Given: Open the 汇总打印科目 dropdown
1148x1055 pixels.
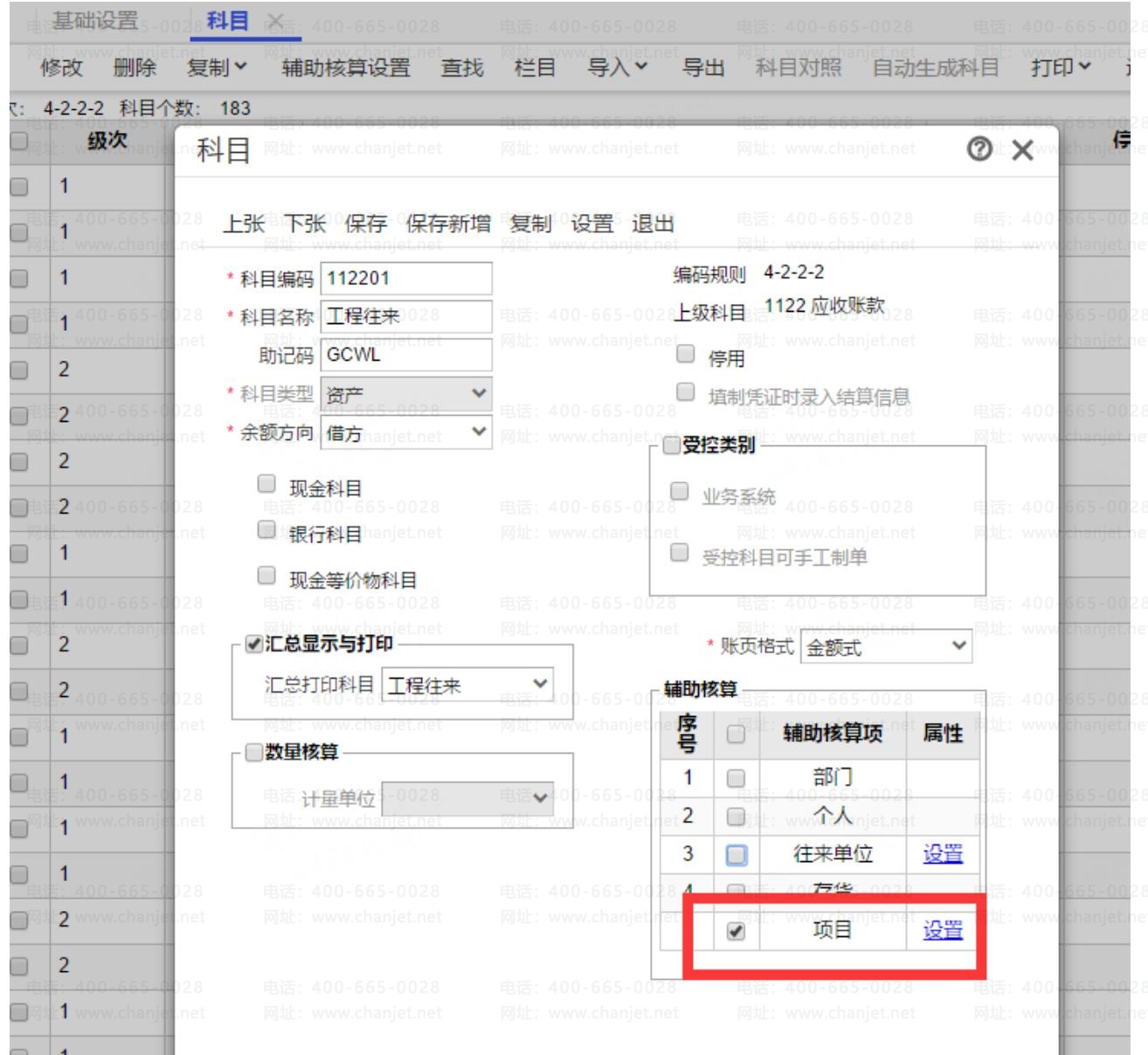Looking at the screenshot, I should (x=467, y=685).
